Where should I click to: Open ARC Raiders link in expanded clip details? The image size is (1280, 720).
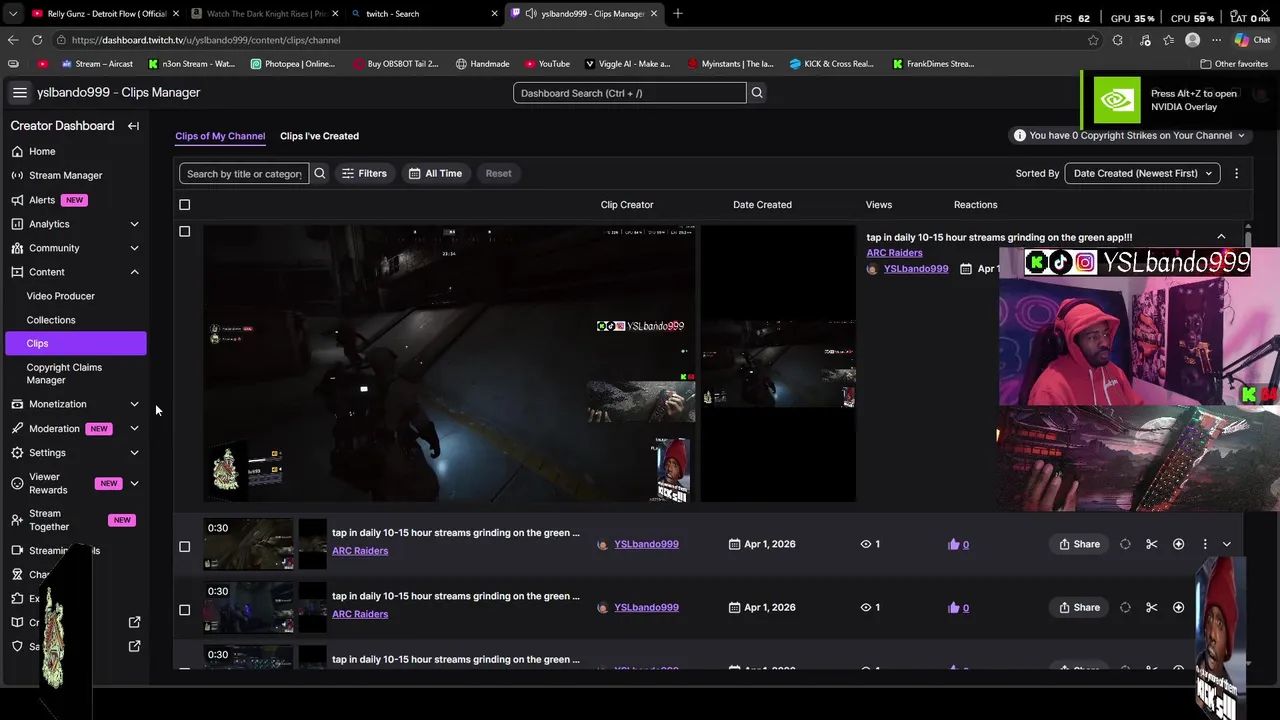tap(894, 253)
